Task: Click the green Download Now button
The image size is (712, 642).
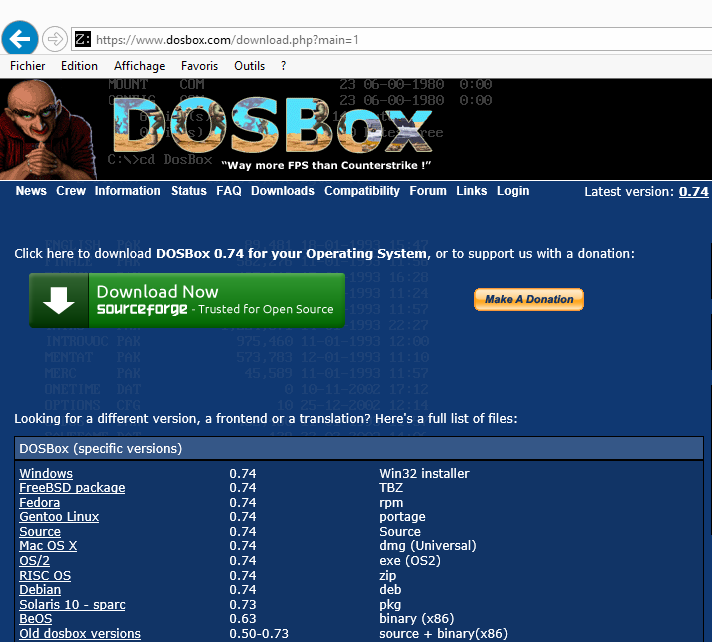Action: tap(187, 301)
